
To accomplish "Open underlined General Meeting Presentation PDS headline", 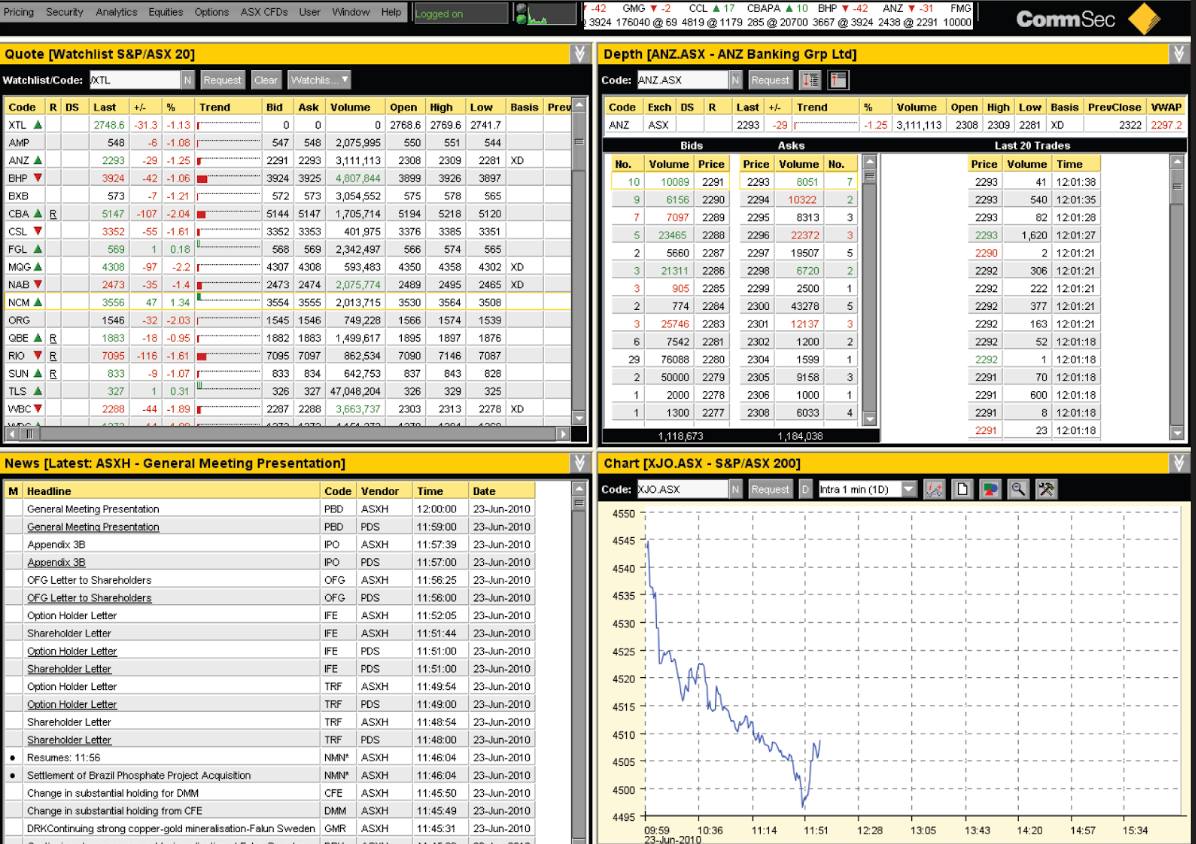I will (93, 527).
